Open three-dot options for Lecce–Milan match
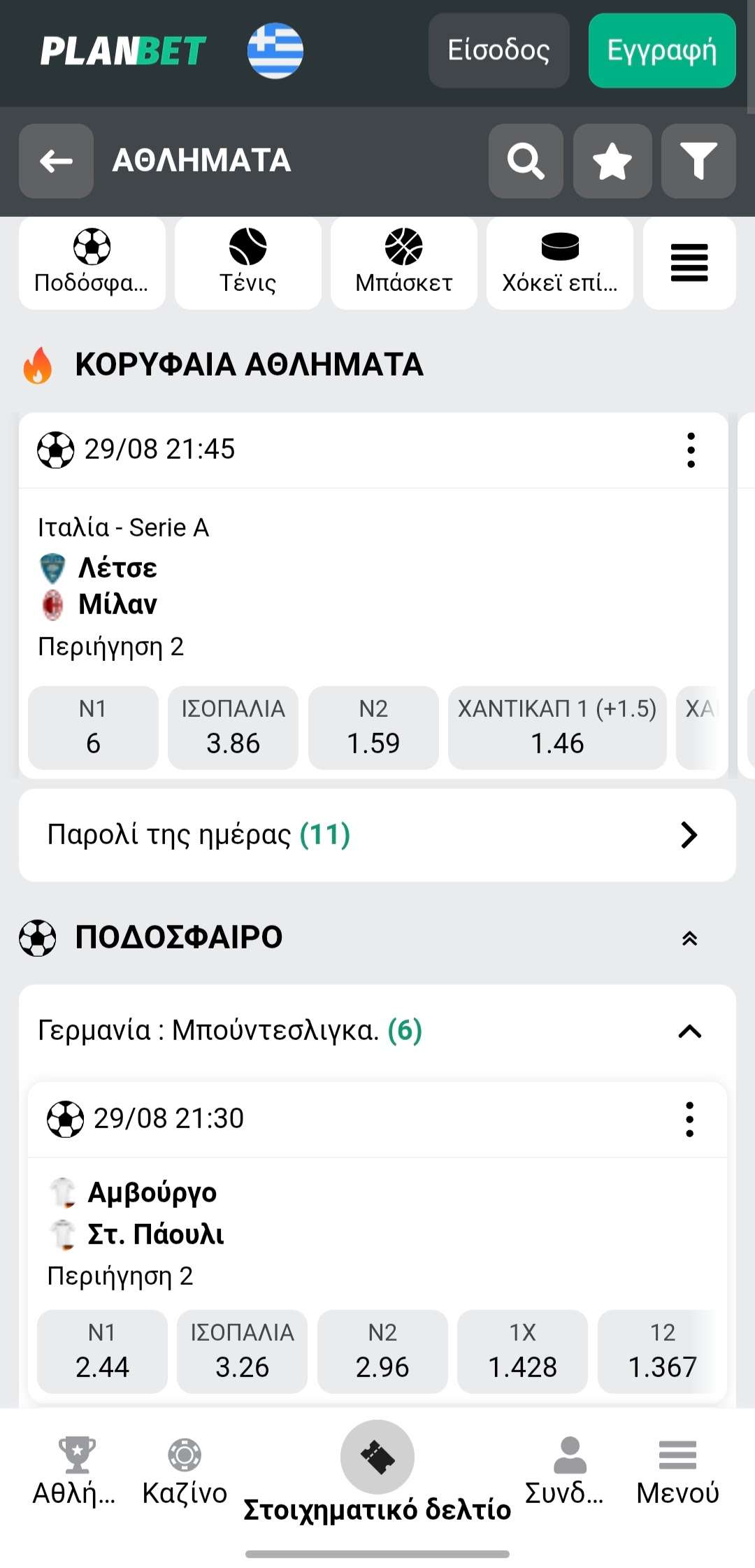Image resolution: width=755 pixels, height=1568 pixels. click(x=691, y=450)
